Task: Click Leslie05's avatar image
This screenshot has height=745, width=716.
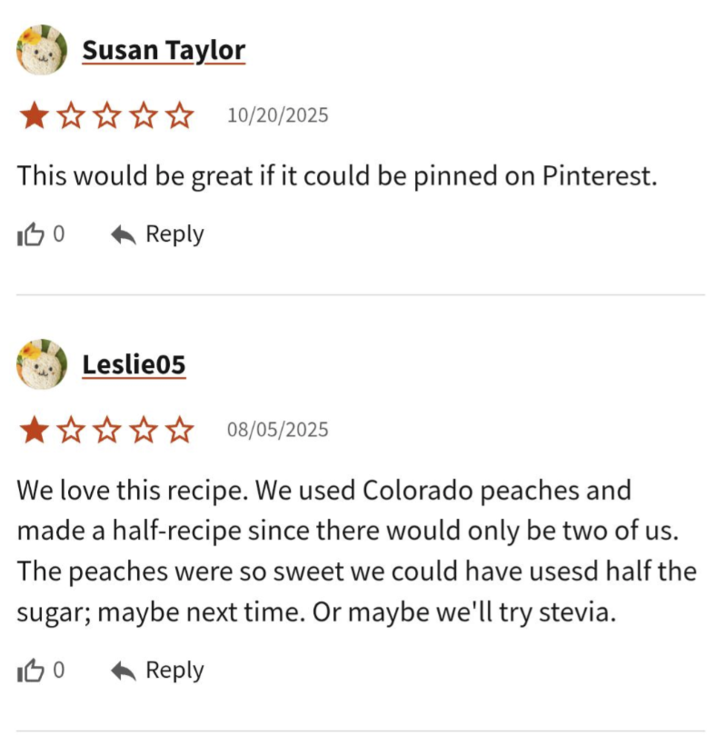Action: pos(42,365)
